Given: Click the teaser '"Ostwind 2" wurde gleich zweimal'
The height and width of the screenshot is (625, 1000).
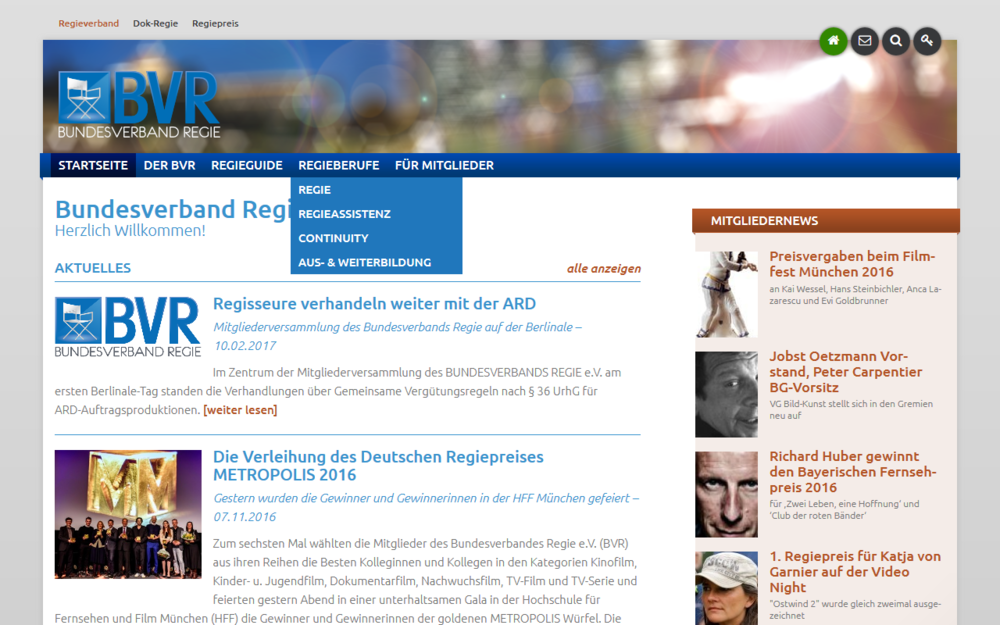Looking at the screenshot, I should pyautogui.click(x=855, y=610).
